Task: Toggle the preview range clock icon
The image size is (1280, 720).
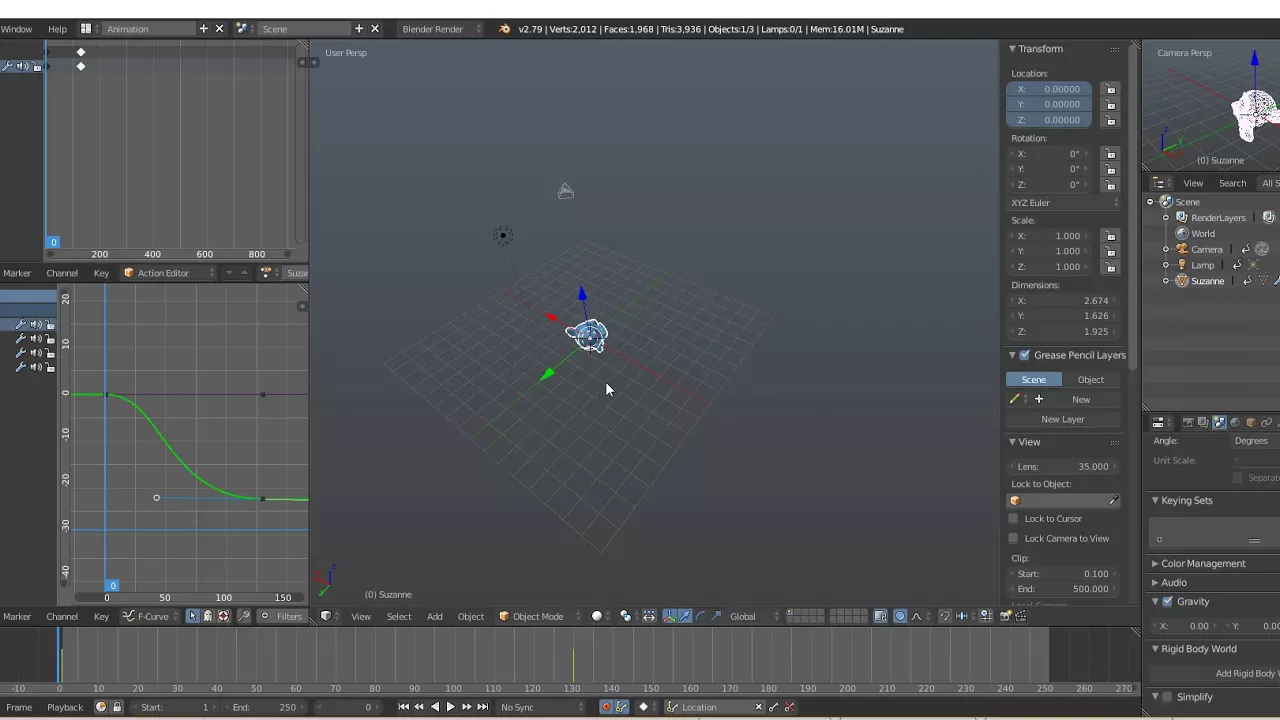Action: (x=100, y=707)
